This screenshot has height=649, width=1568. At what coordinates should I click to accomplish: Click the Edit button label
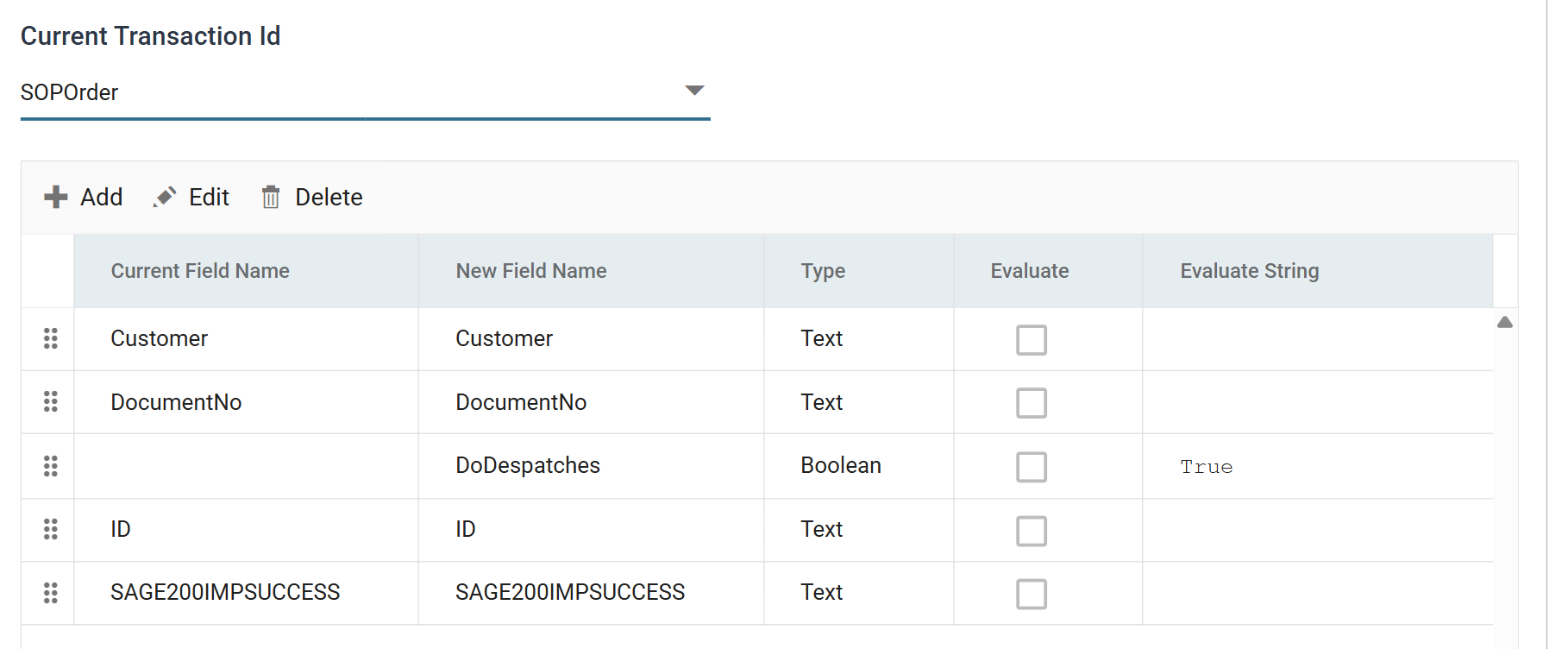point(209,197)
